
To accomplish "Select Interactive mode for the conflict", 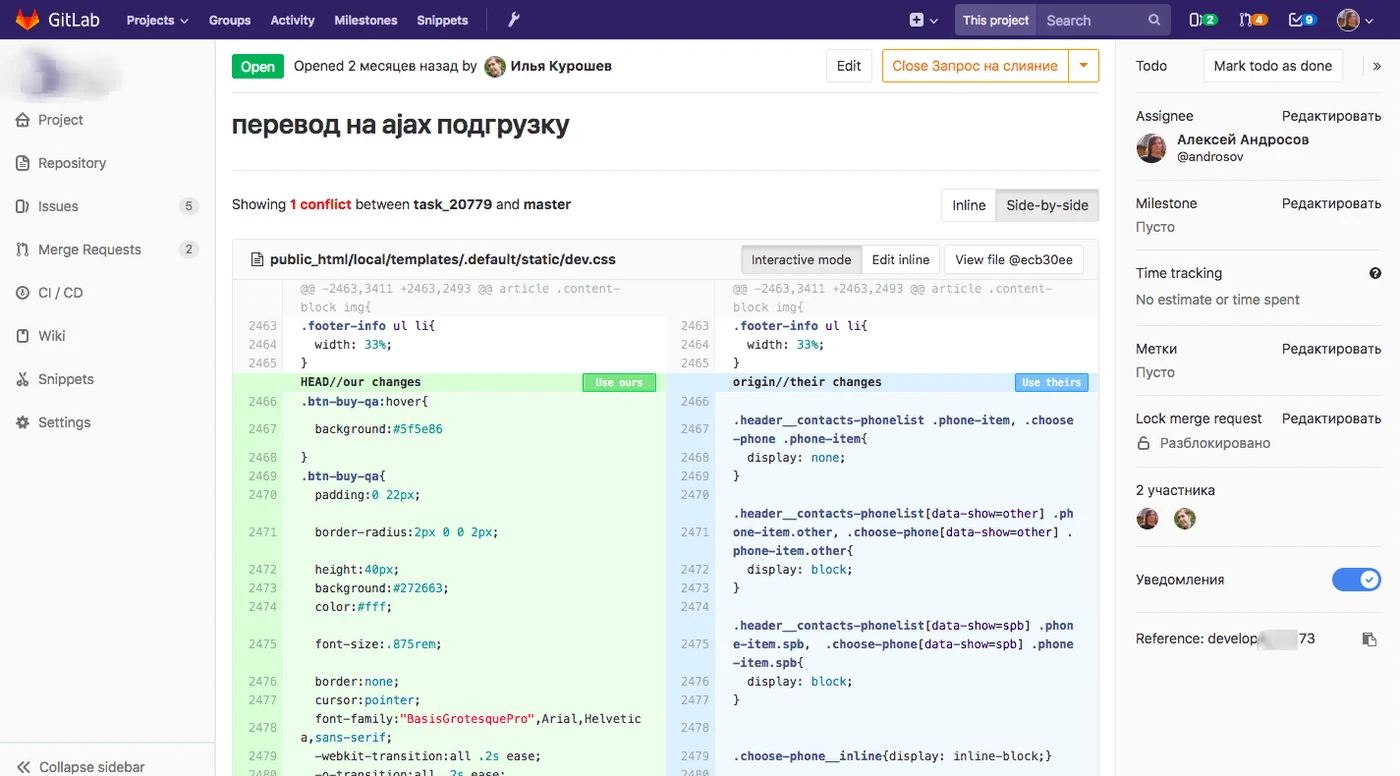I will point(801,260).
